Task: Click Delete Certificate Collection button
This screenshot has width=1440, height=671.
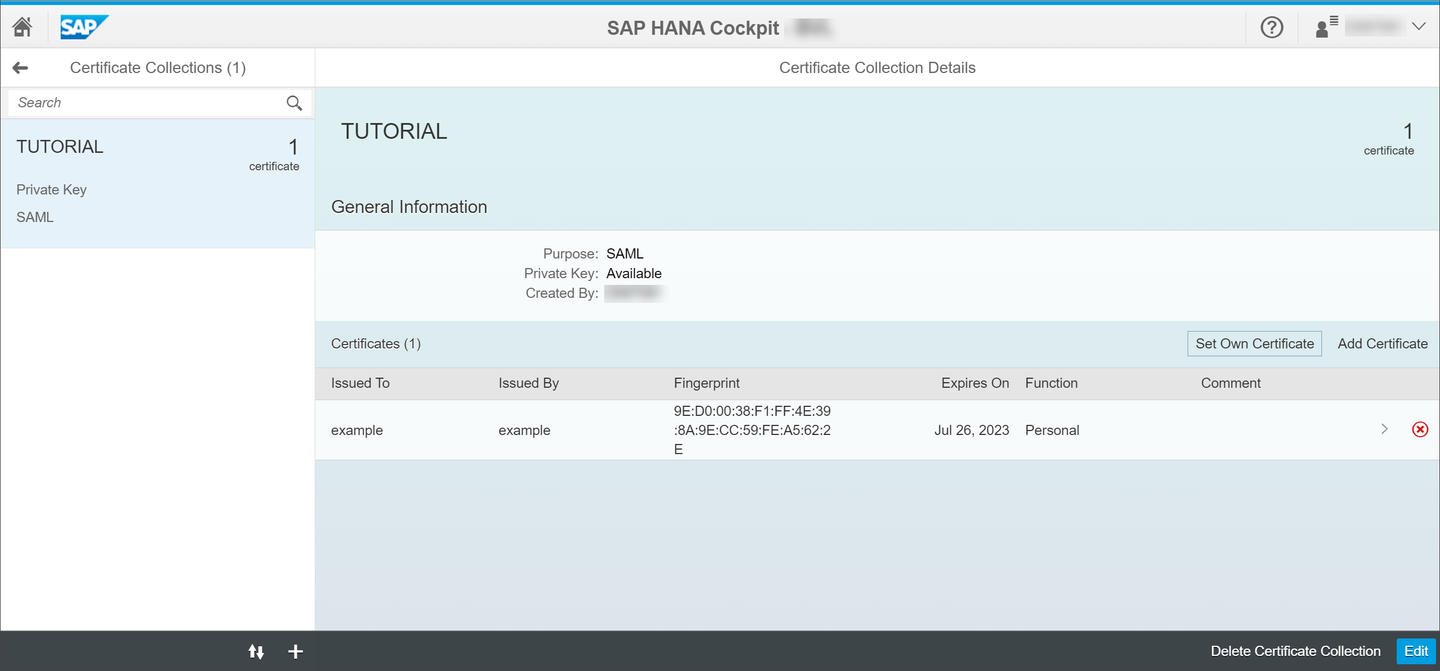Action: point(1296,651)
